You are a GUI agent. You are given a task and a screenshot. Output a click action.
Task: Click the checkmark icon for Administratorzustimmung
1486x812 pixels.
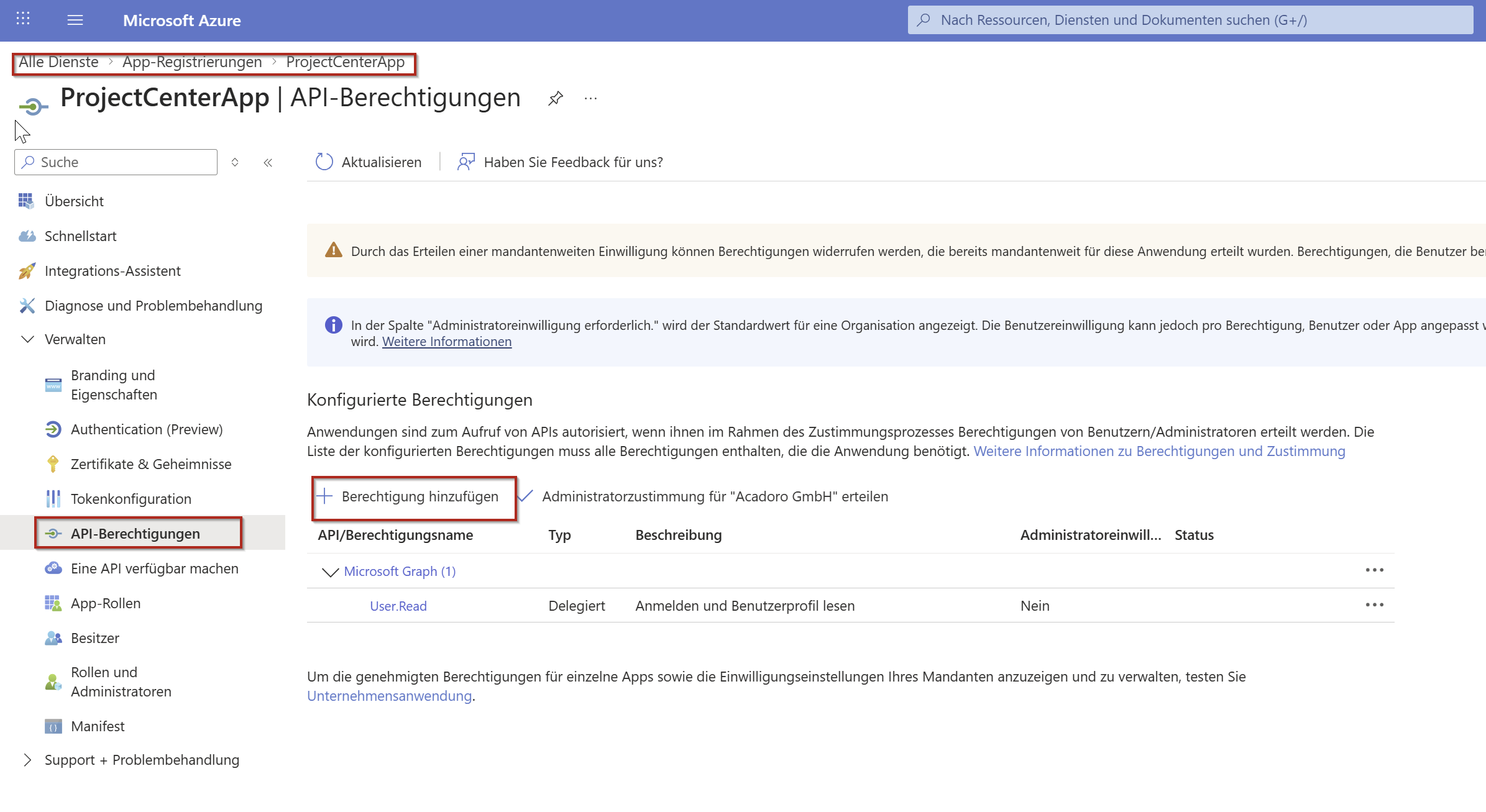pyautogui.click(x=525, y=496)
